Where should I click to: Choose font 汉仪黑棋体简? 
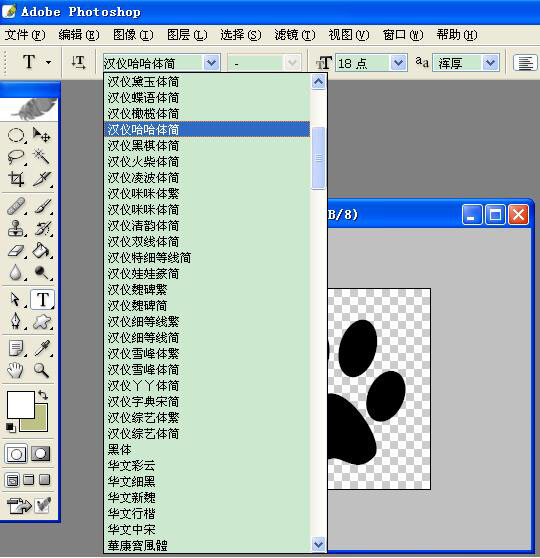(207, 146)
